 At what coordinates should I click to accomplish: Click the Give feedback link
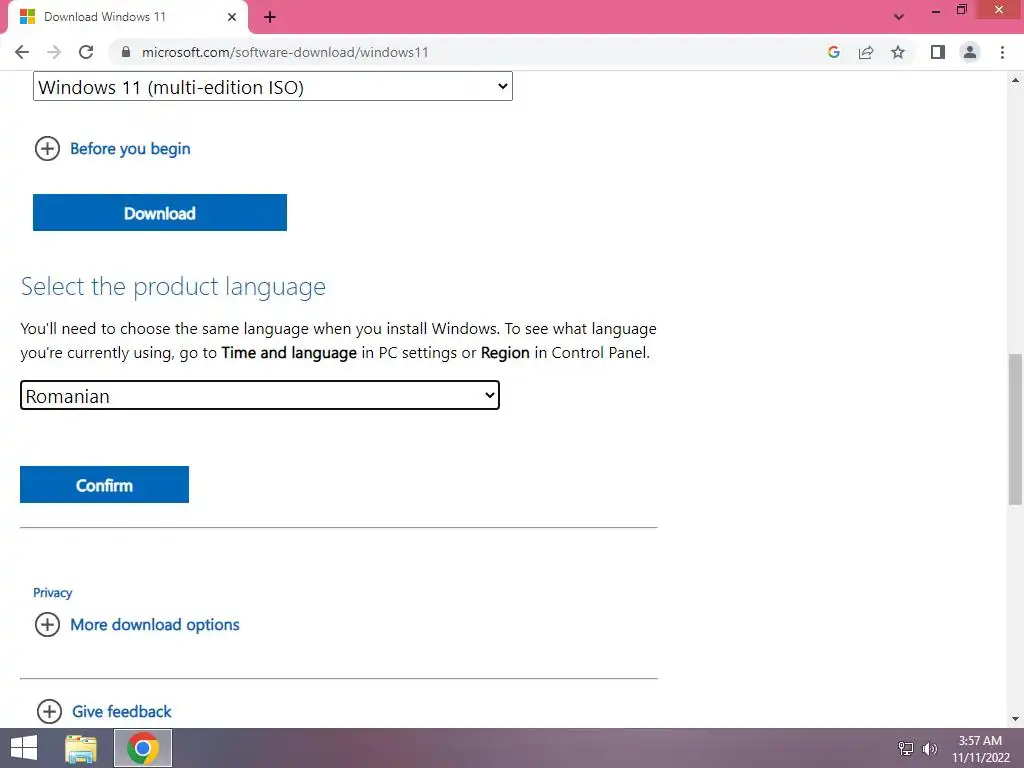tap(121, 711)
